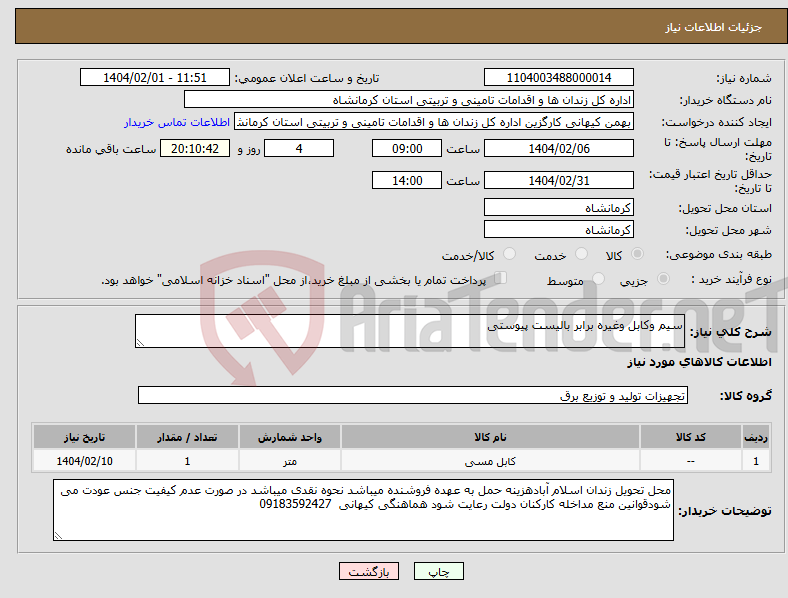
Task: Toggle the اسناد خزانه اسلامی payment checkbox
Action: click(x=501, y=278)
